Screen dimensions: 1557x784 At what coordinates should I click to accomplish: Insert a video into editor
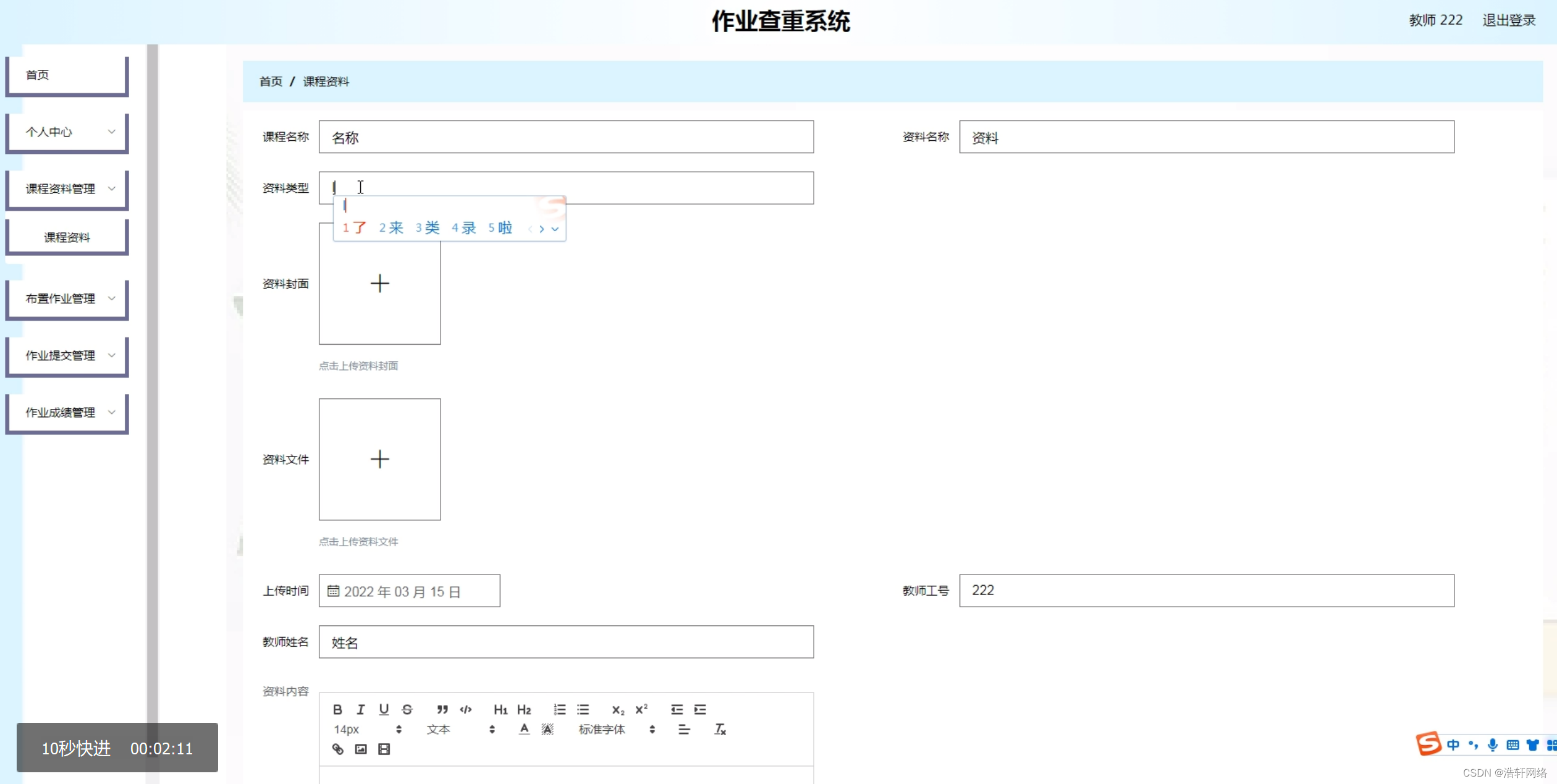(384, 749)
